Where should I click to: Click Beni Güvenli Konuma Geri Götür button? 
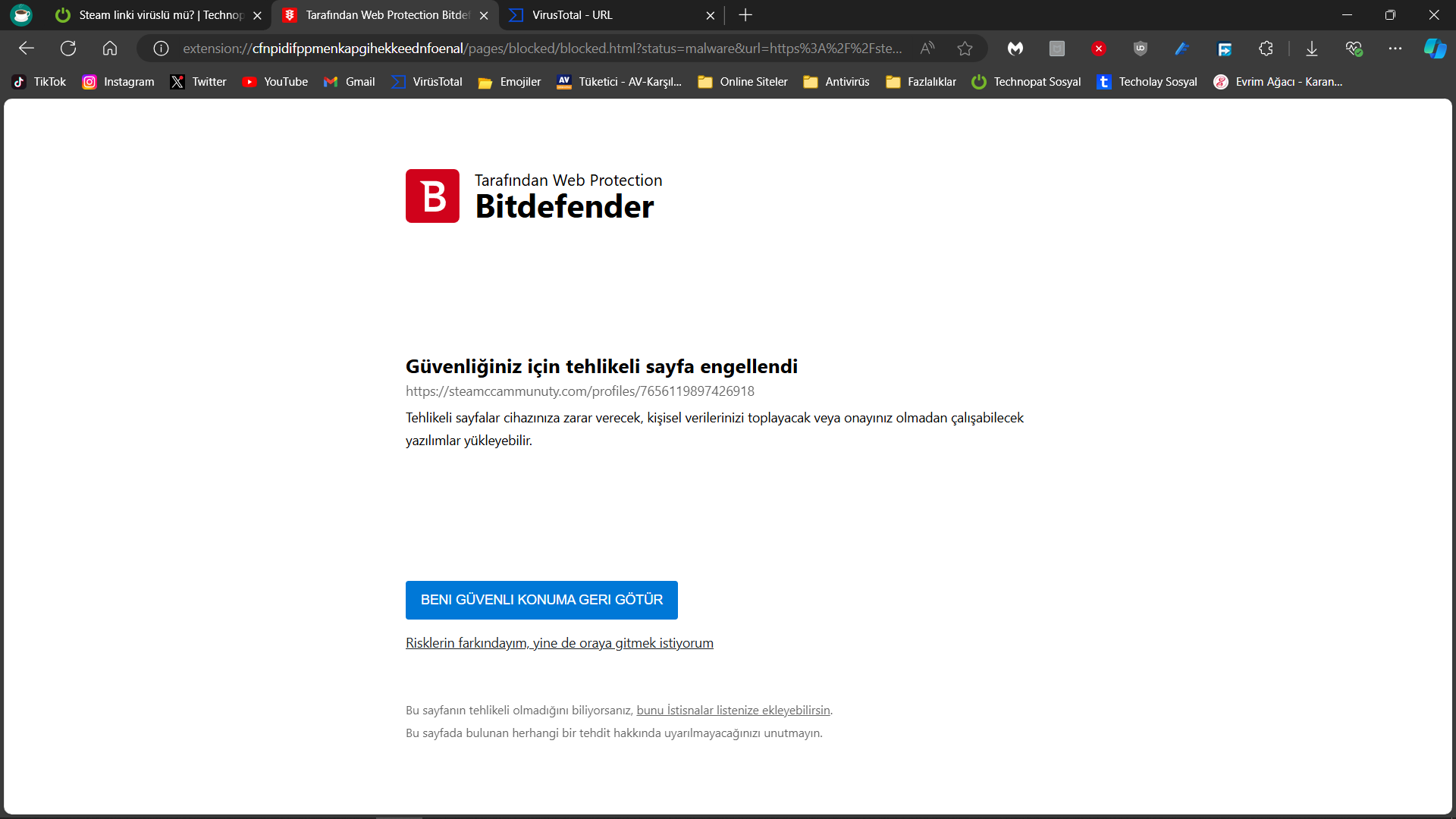pos(541,600)
